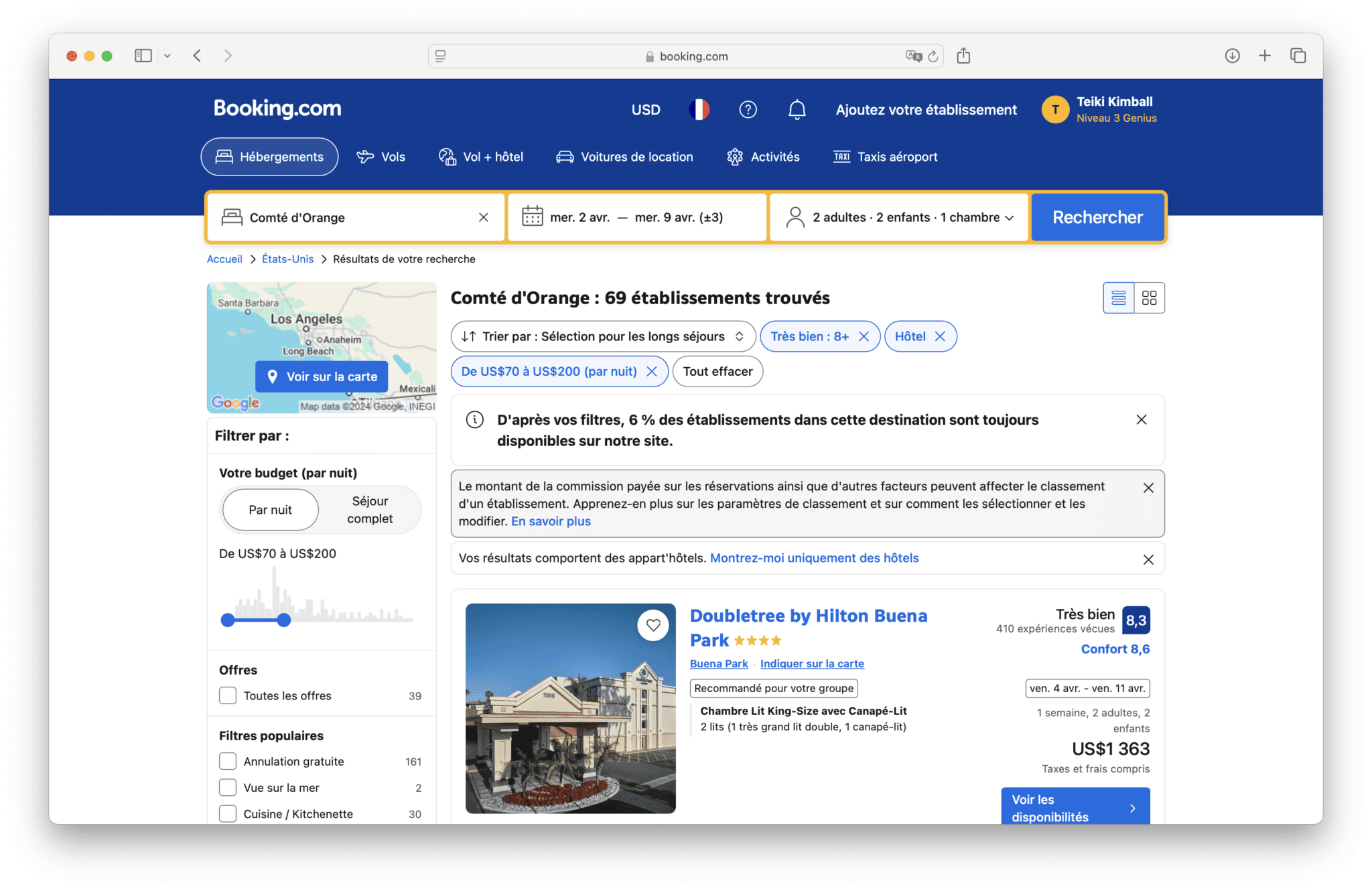Expand the 2 adultes · 2 enfants guests dropdown
Viewport: 1372px width, 889px height.
(x=899, y=217)
